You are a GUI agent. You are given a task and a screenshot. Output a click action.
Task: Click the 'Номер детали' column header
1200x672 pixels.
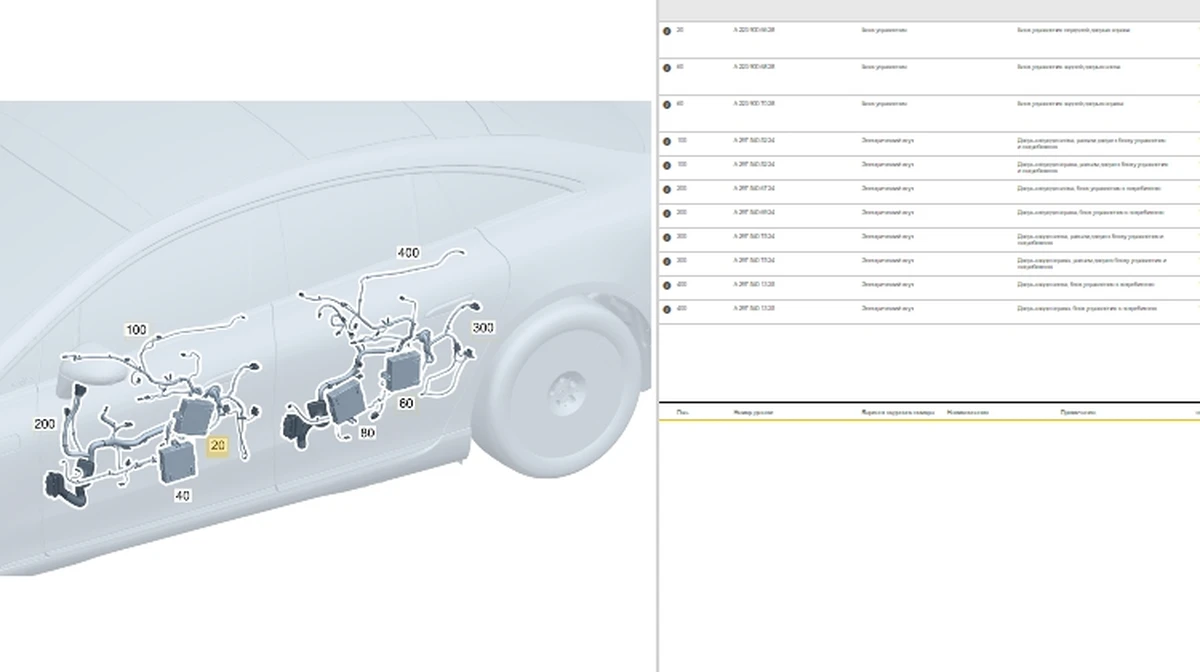pos(753,412)
